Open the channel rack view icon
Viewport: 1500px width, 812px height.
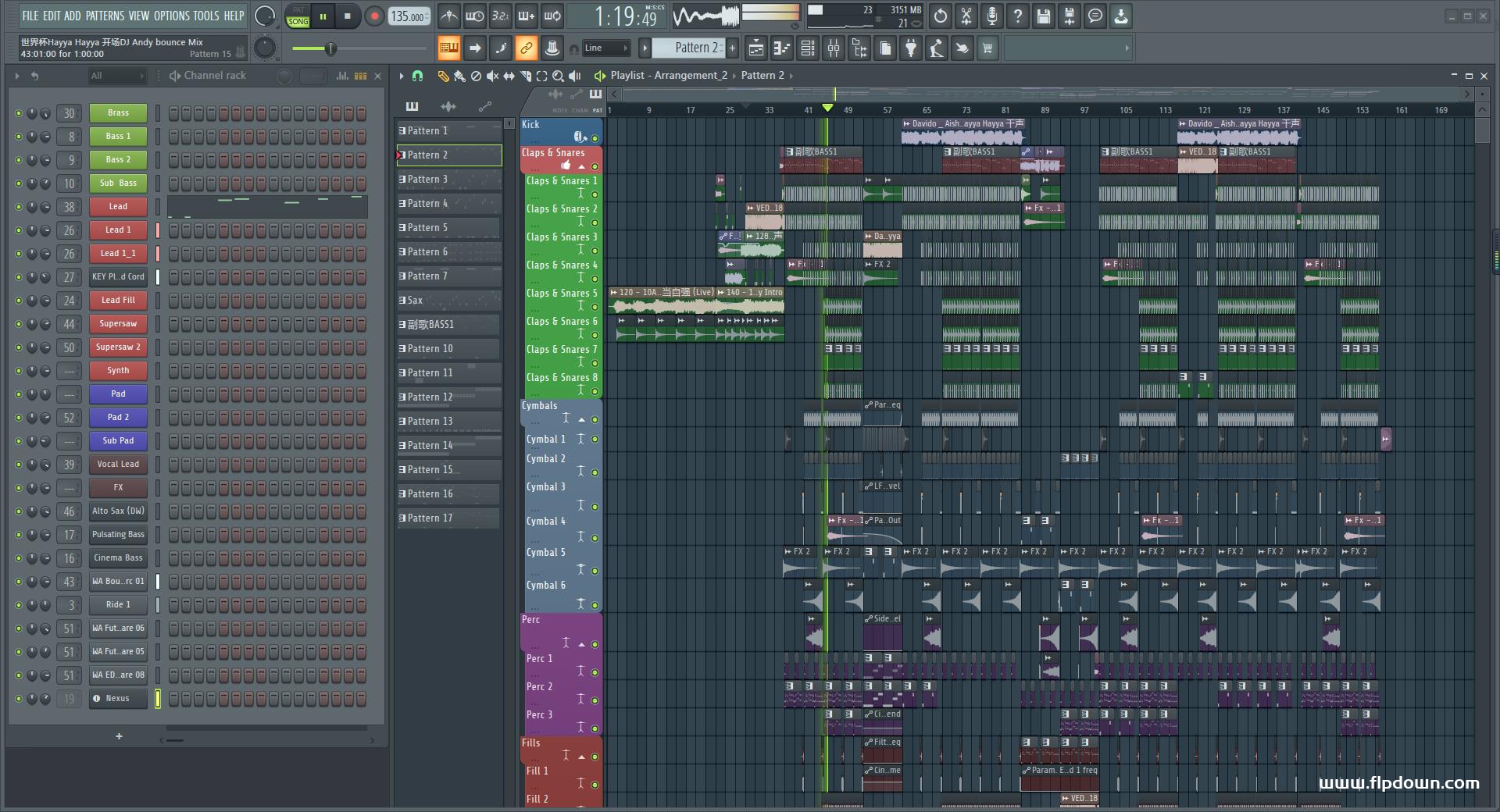pos(808,48)
